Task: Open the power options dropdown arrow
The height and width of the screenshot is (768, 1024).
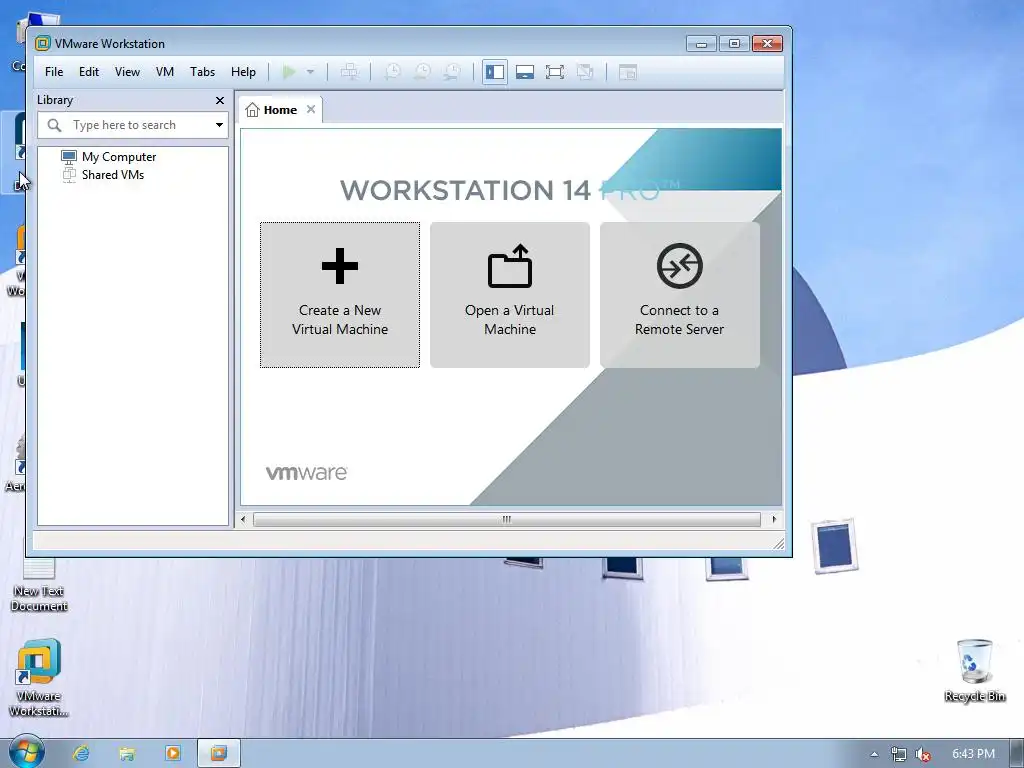Action: tap(311, 72)
